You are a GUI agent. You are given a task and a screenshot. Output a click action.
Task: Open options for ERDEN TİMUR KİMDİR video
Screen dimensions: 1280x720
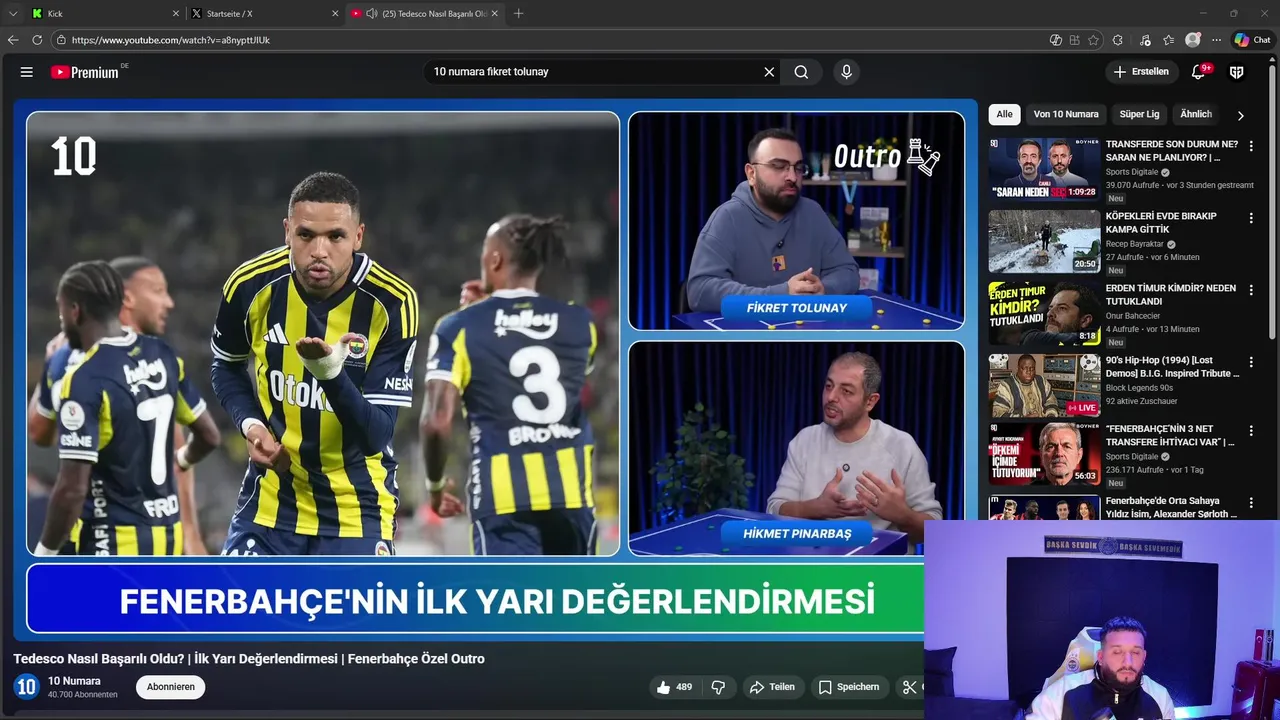pyautogui.click(x=1251, y=290)
